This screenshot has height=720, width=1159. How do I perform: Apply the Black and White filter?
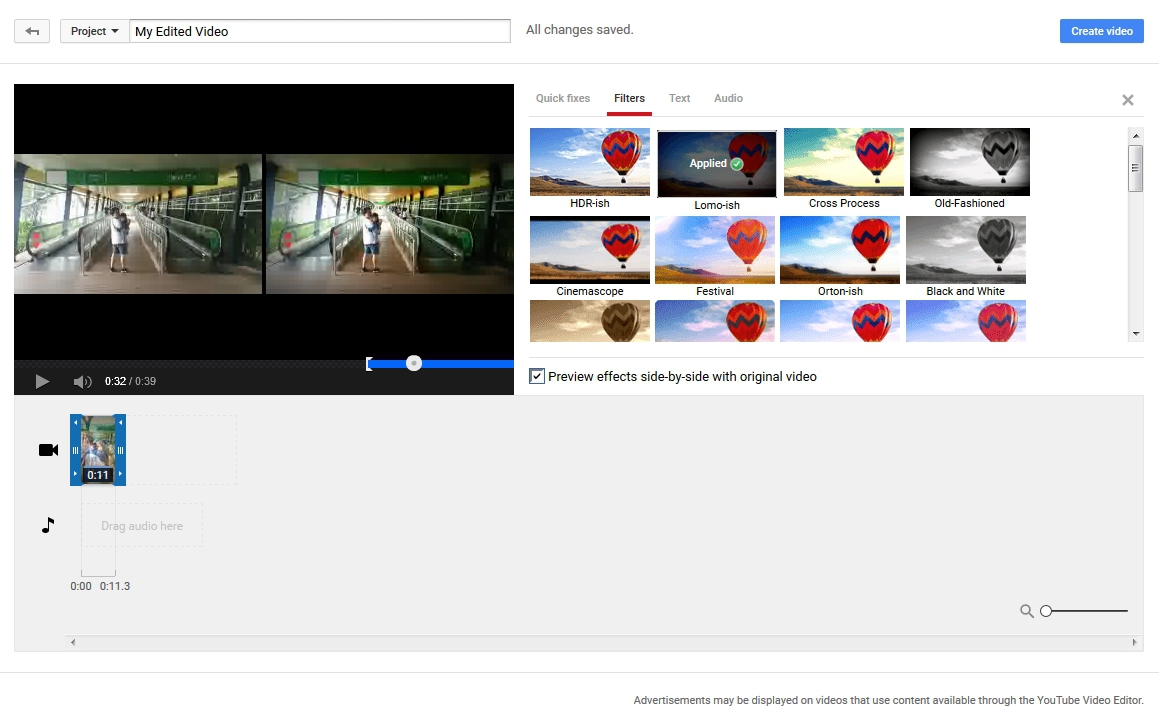(x=965, y=250)
